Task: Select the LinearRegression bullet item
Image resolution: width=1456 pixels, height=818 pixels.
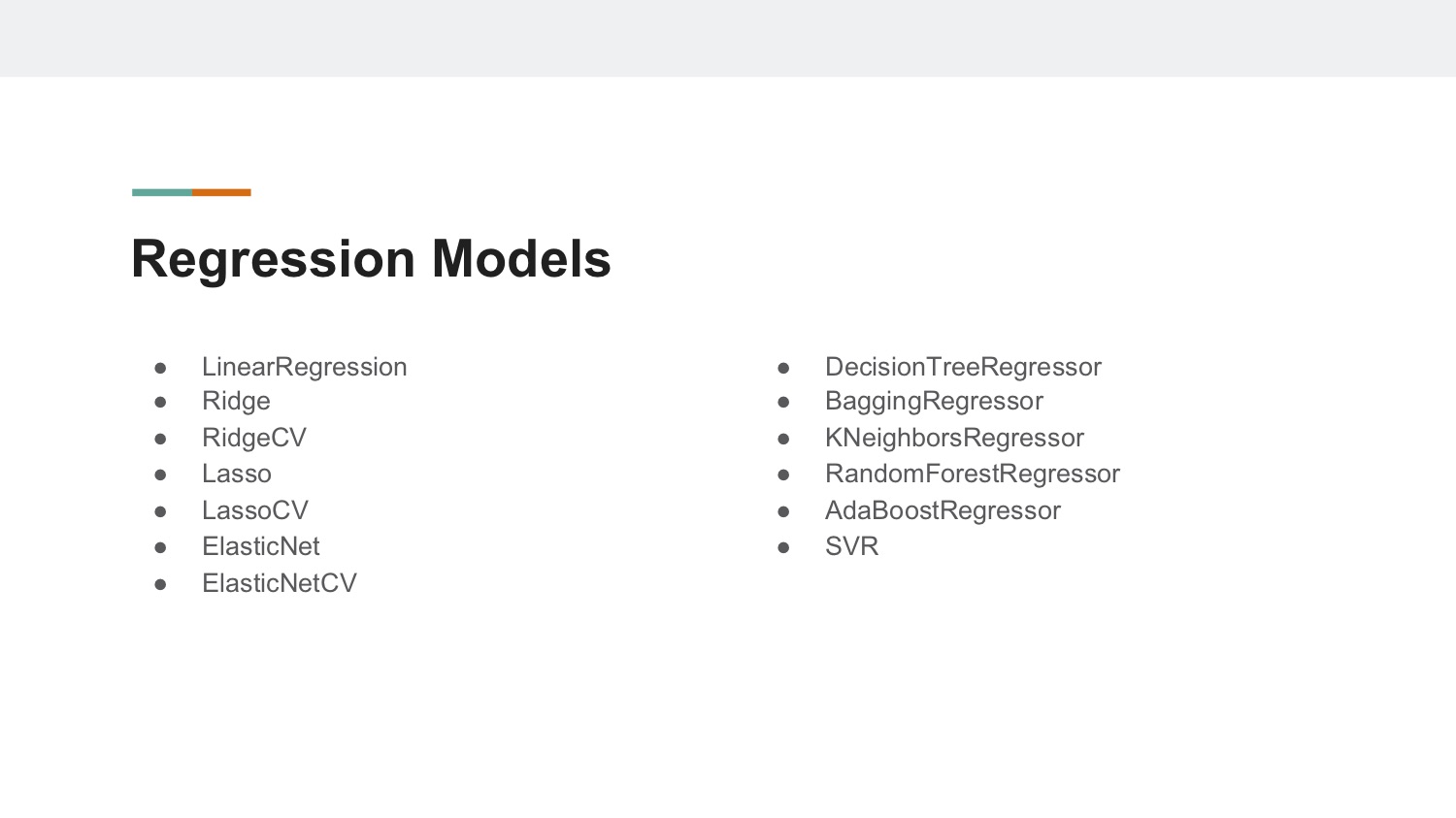Action: tap(304, 367)
